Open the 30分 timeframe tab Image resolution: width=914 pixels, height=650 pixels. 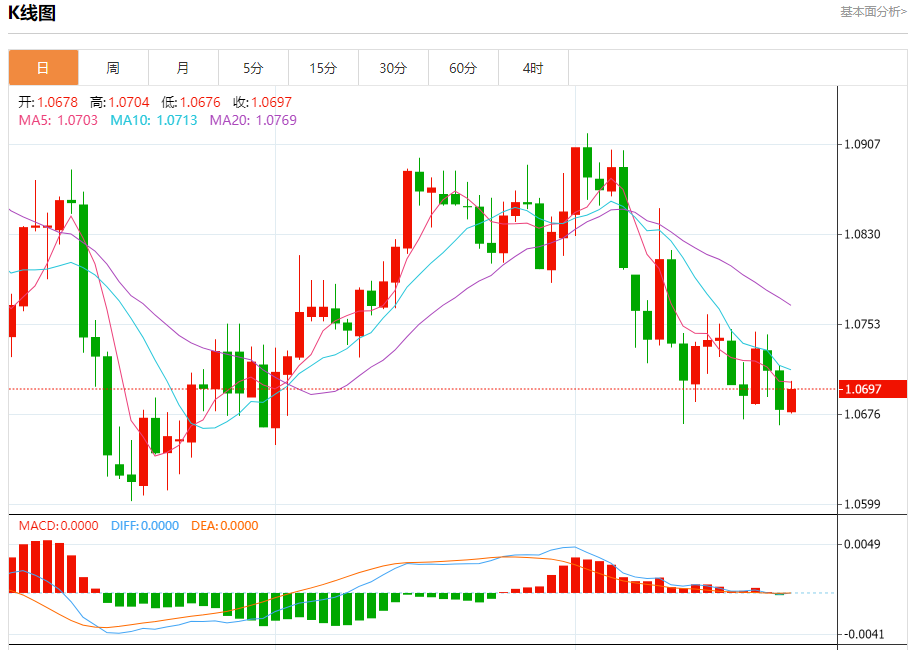pyautogui.click(x=393, y=68)
